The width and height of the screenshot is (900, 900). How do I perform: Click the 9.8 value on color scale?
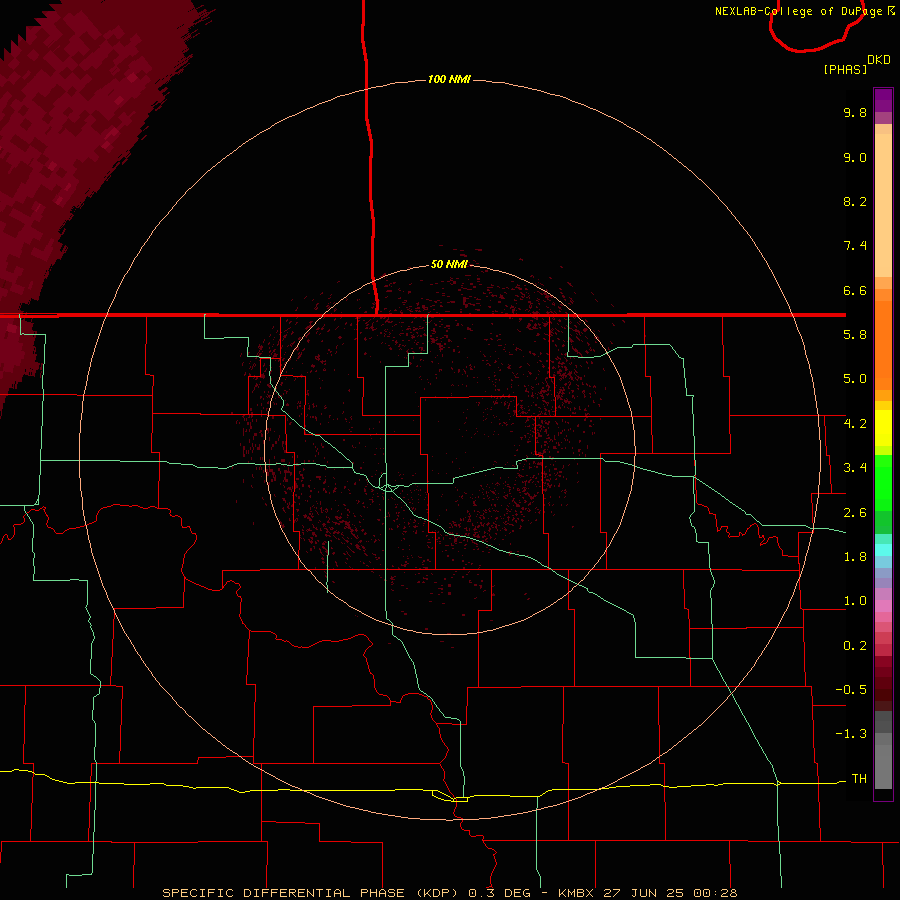(855, 112)
